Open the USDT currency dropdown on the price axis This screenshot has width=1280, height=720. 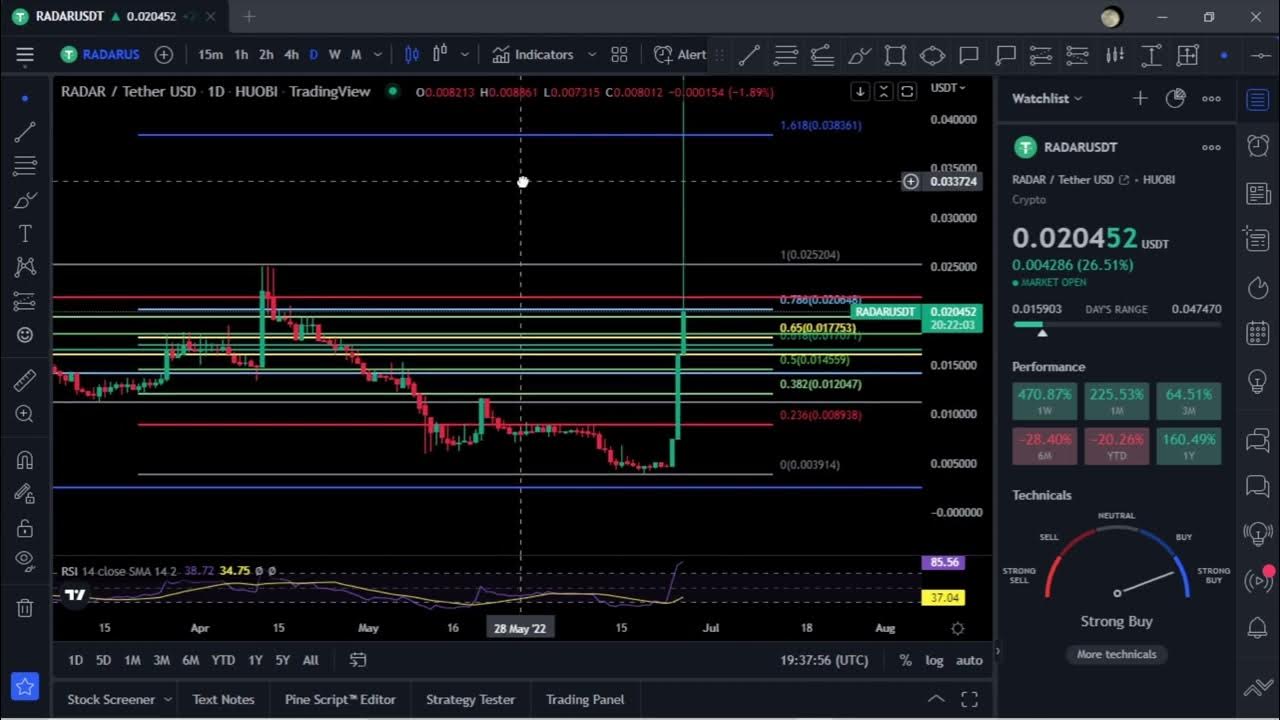click(948, 88)
